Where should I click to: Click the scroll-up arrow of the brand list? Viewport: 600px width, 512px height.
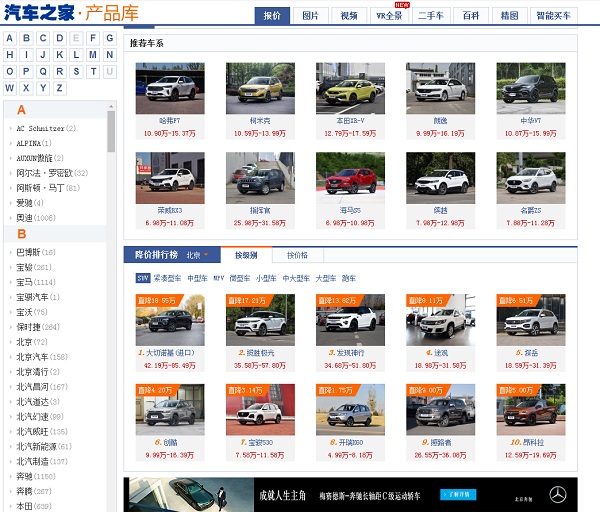point(111,106)
